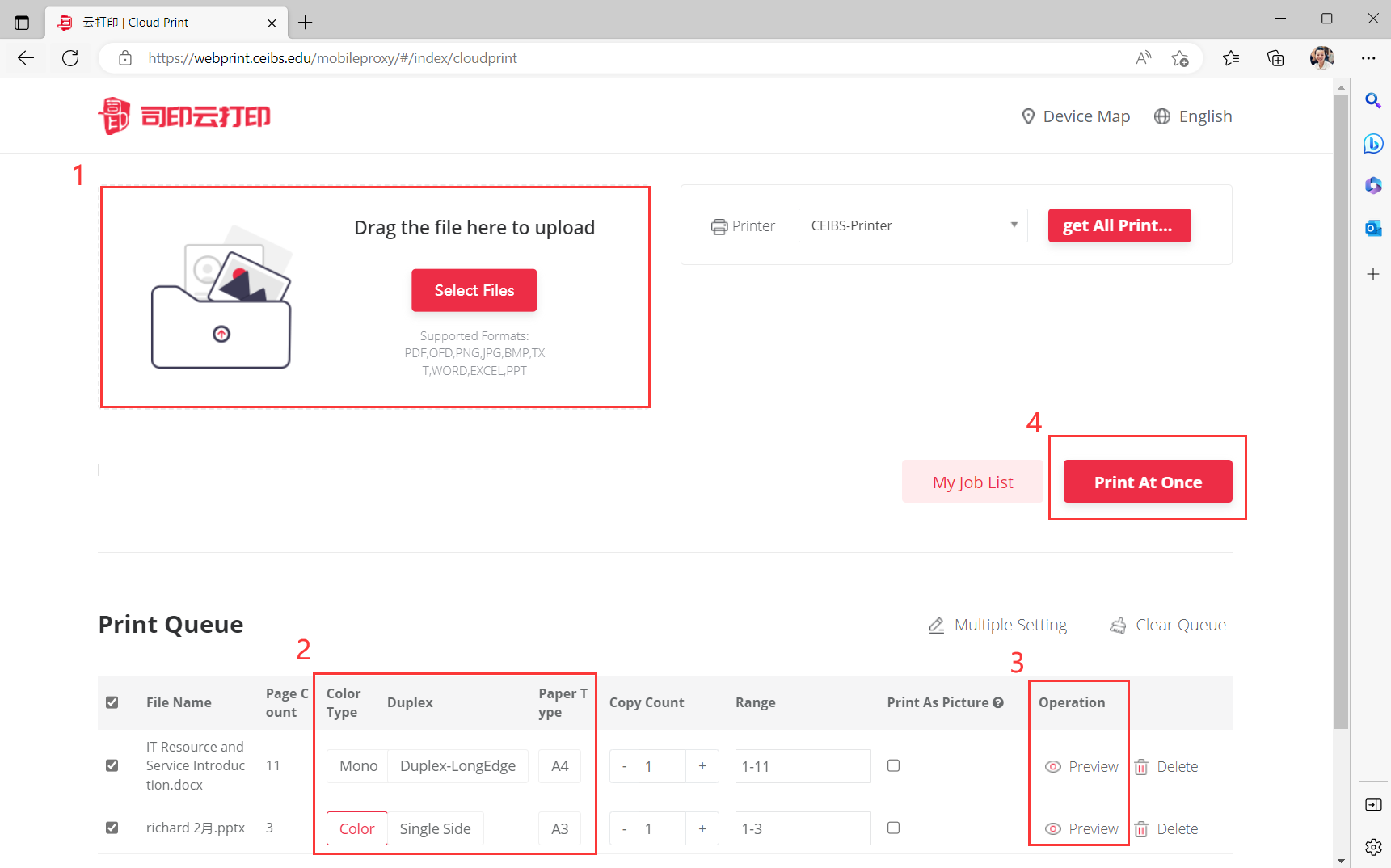Uncheck the IT Resource document row checkbox
Image resolution: width=1391 pixels, height=868 pixels.
pyautogui.click(x=112, y=765)
